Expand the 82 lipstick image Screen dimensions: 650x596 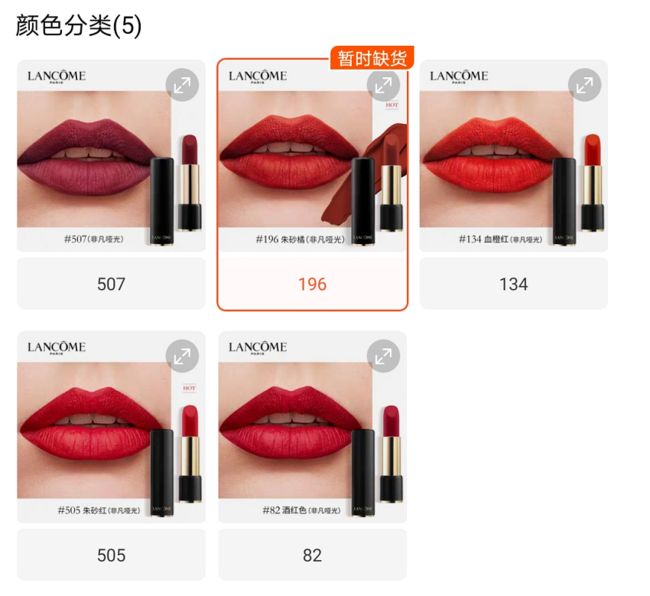383,356
